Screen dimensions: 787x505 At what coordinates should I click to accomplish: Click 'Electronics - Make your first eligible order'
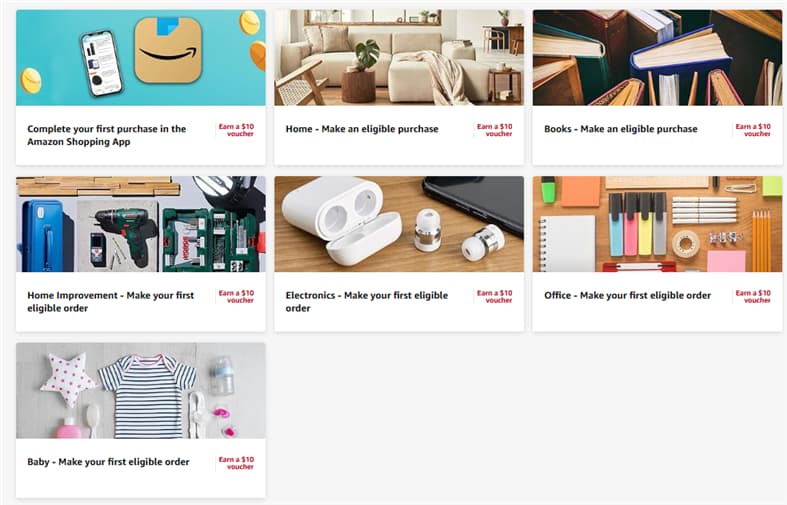(366, 302)
